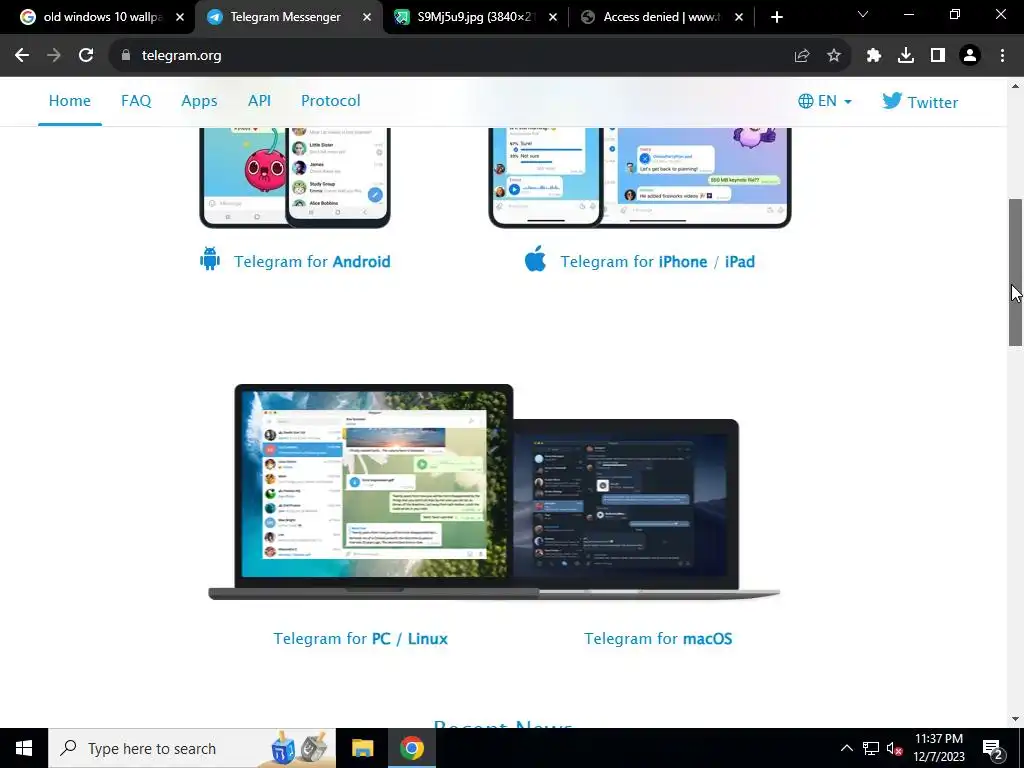Switch to the S9Mj5u9.jpg tab

[475, 17]
